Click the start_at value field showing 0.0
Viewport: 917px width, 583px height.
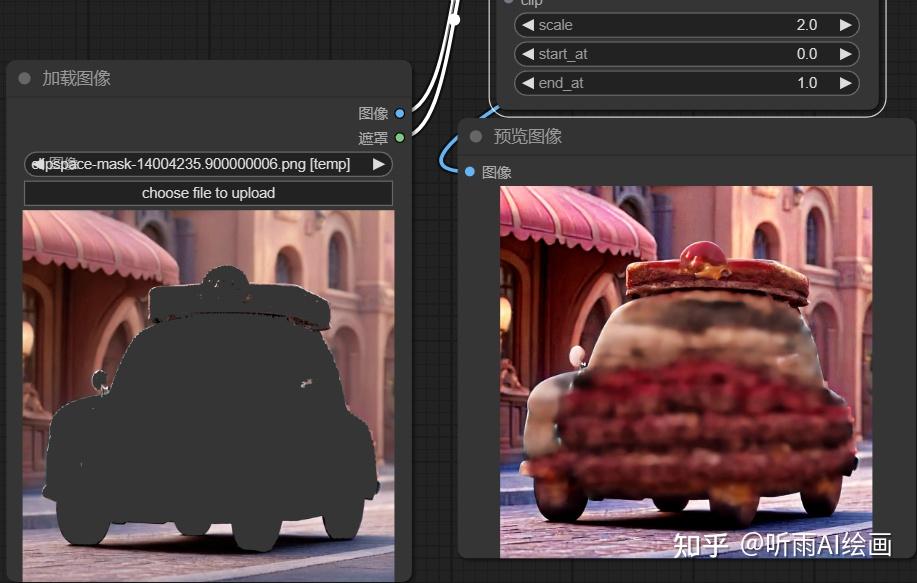pos(687,54)
